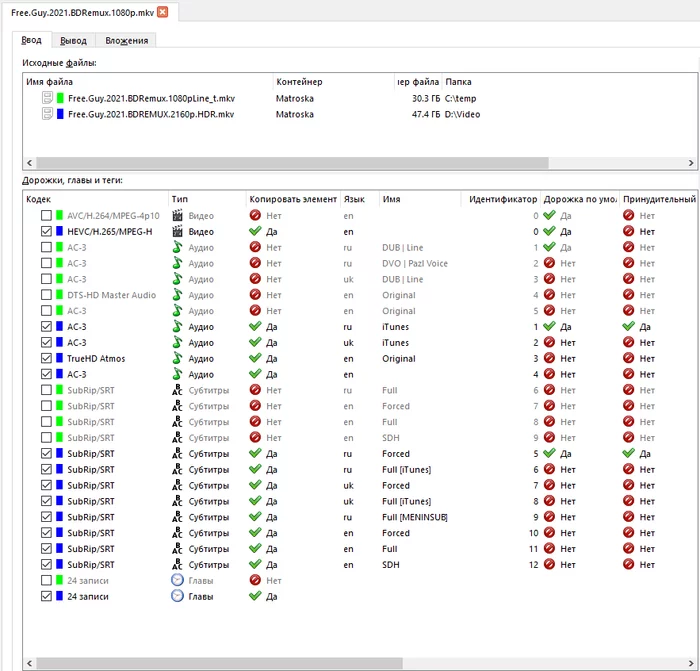Select name cell DVO | Pazl Voice

415,263
